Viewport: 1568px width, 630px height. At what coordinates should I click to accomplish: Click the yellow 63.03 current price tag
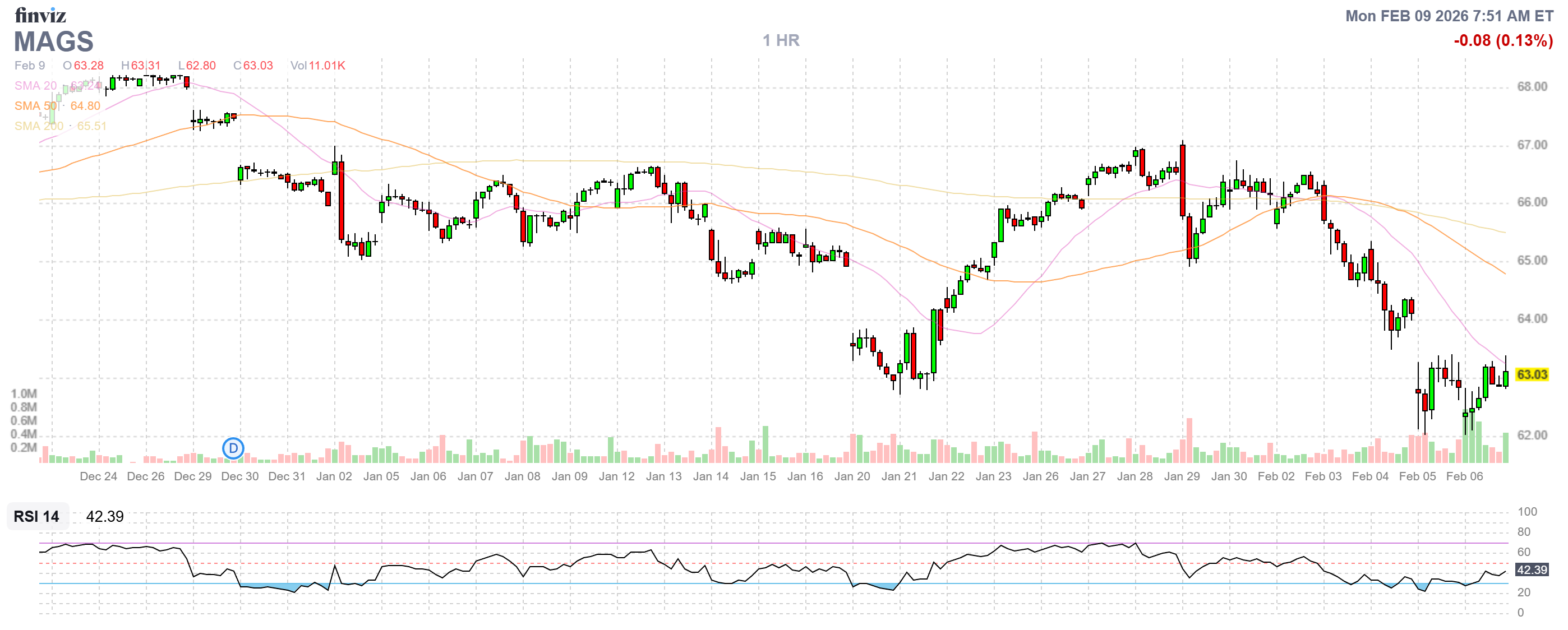click(1532, 374)
